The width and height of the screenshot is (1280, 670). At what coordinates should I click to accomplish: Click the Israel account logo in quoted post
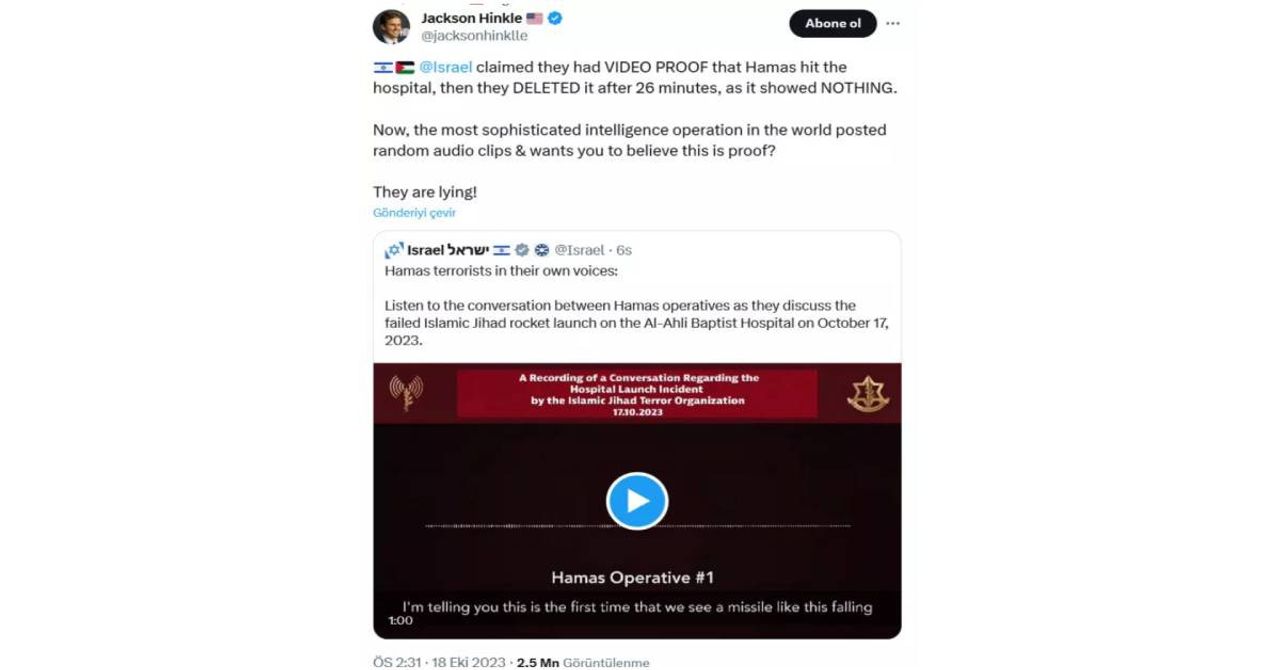point(393,250)
